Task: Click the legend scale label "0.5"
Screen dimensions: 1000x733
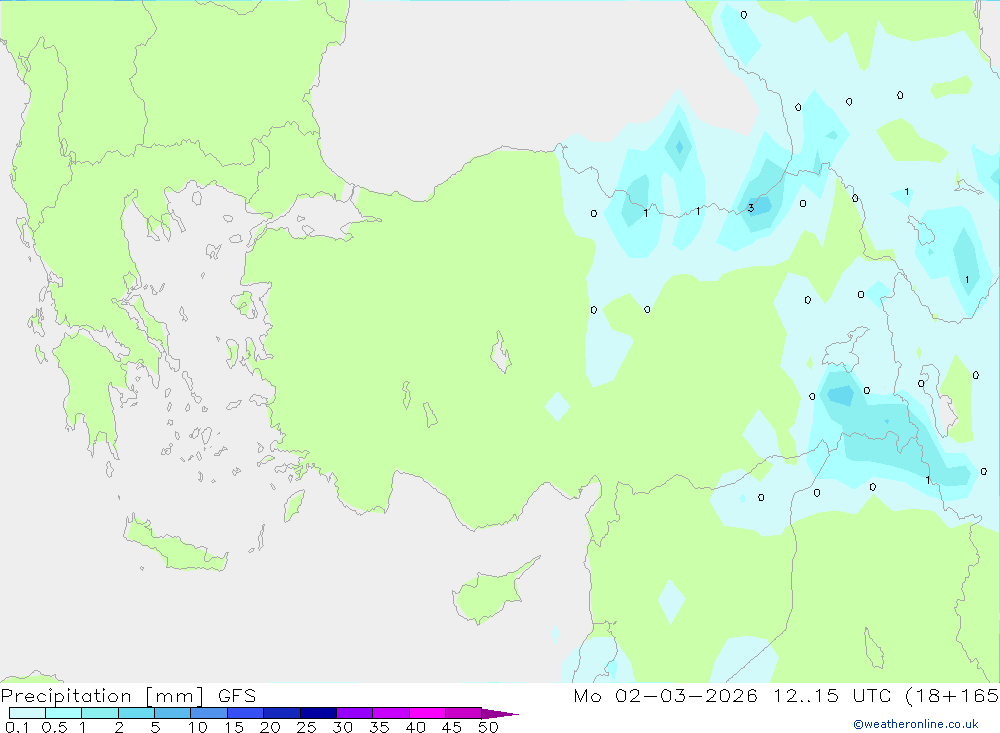Action: [x=54, y=727]
